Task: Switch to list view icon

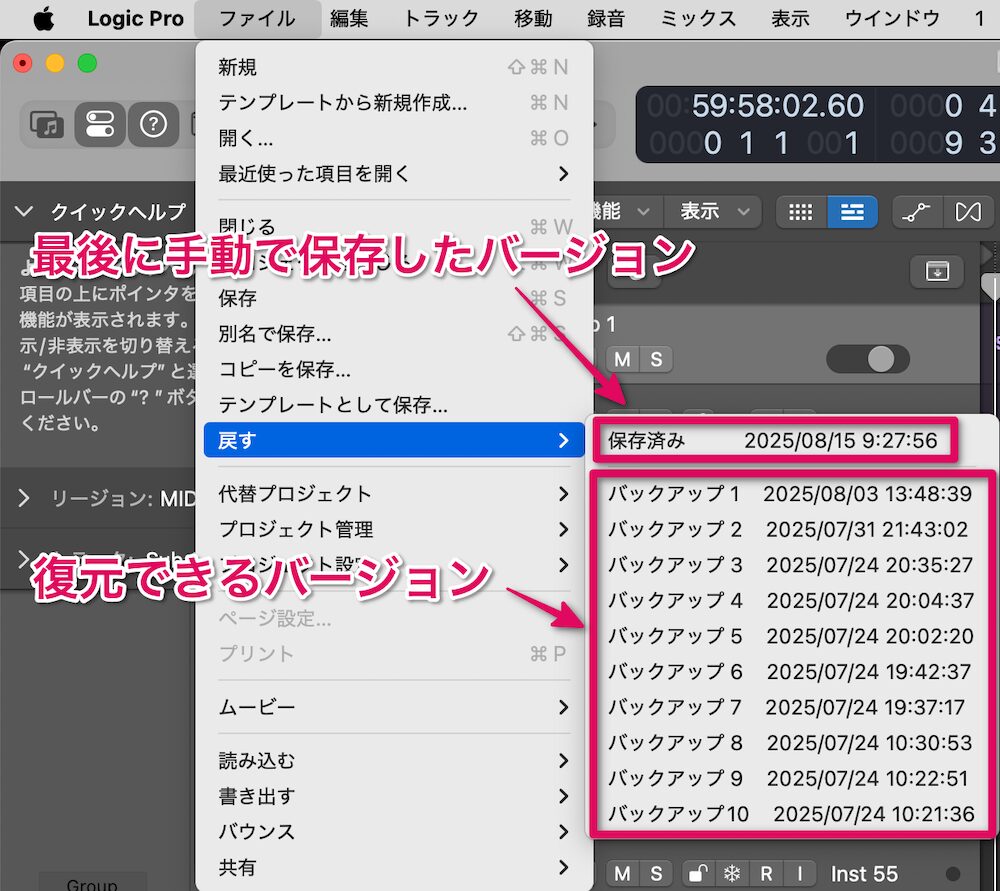Action: point(852,212)
